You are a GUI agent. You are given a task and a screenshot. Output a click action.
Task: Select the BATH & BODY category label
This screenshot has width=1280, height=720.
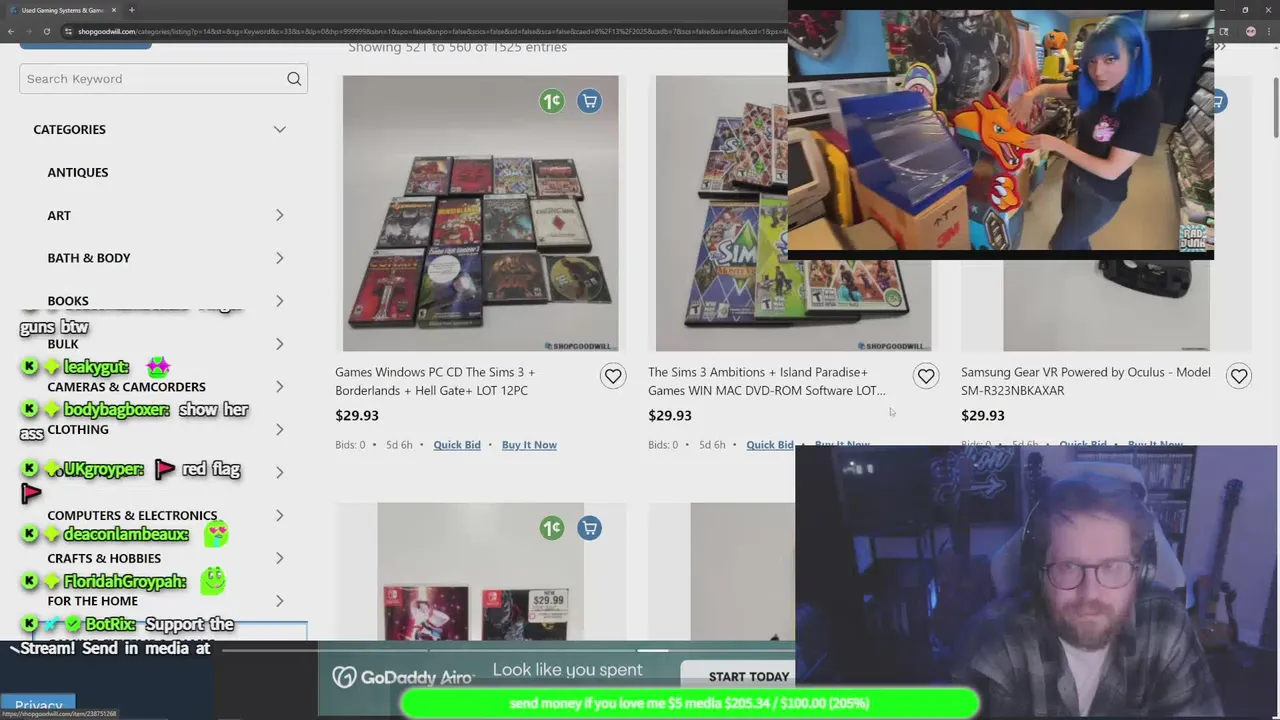89,258
